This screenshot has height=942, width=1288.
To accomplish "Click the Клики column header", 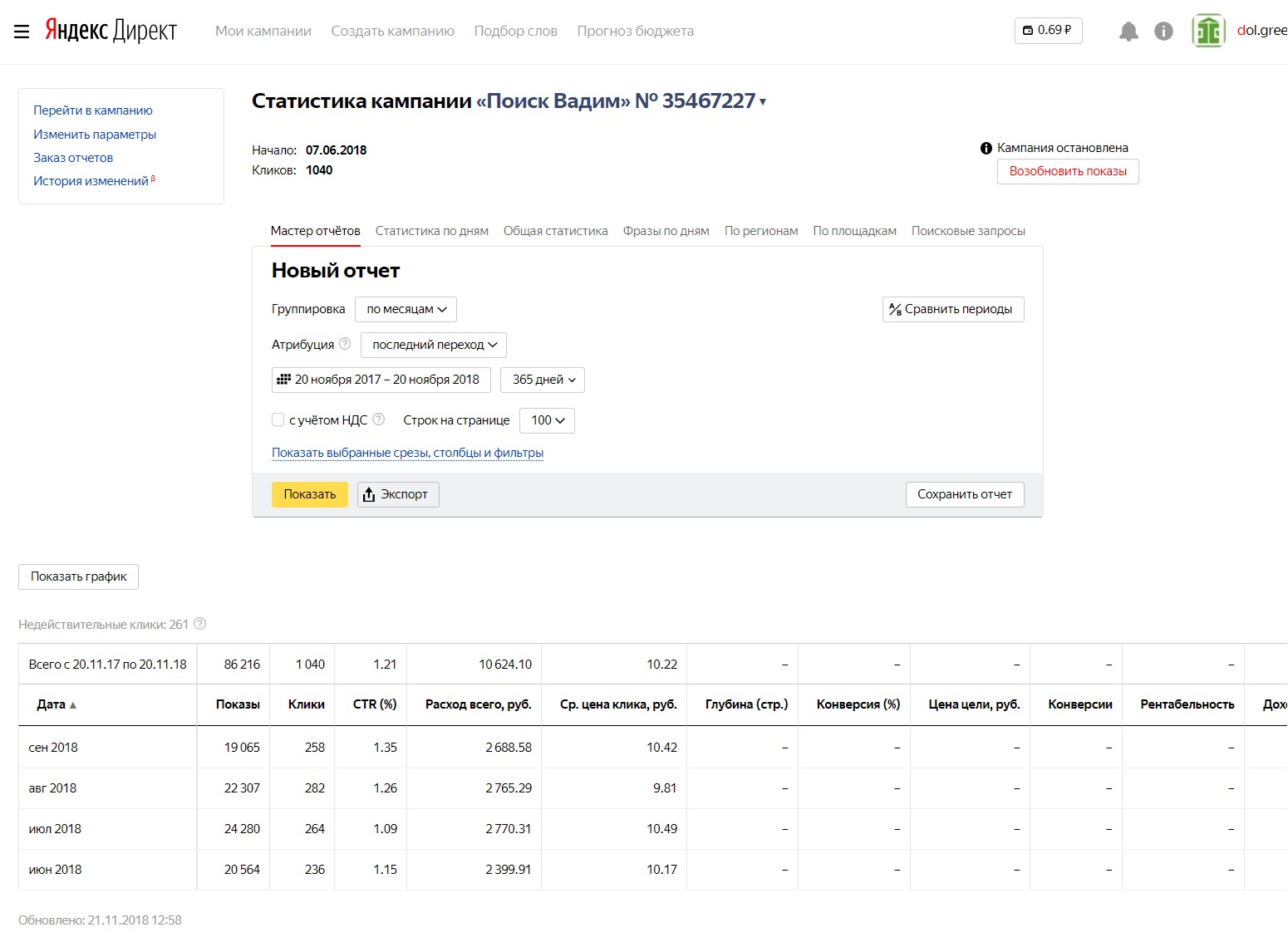I will pos(307,704).
